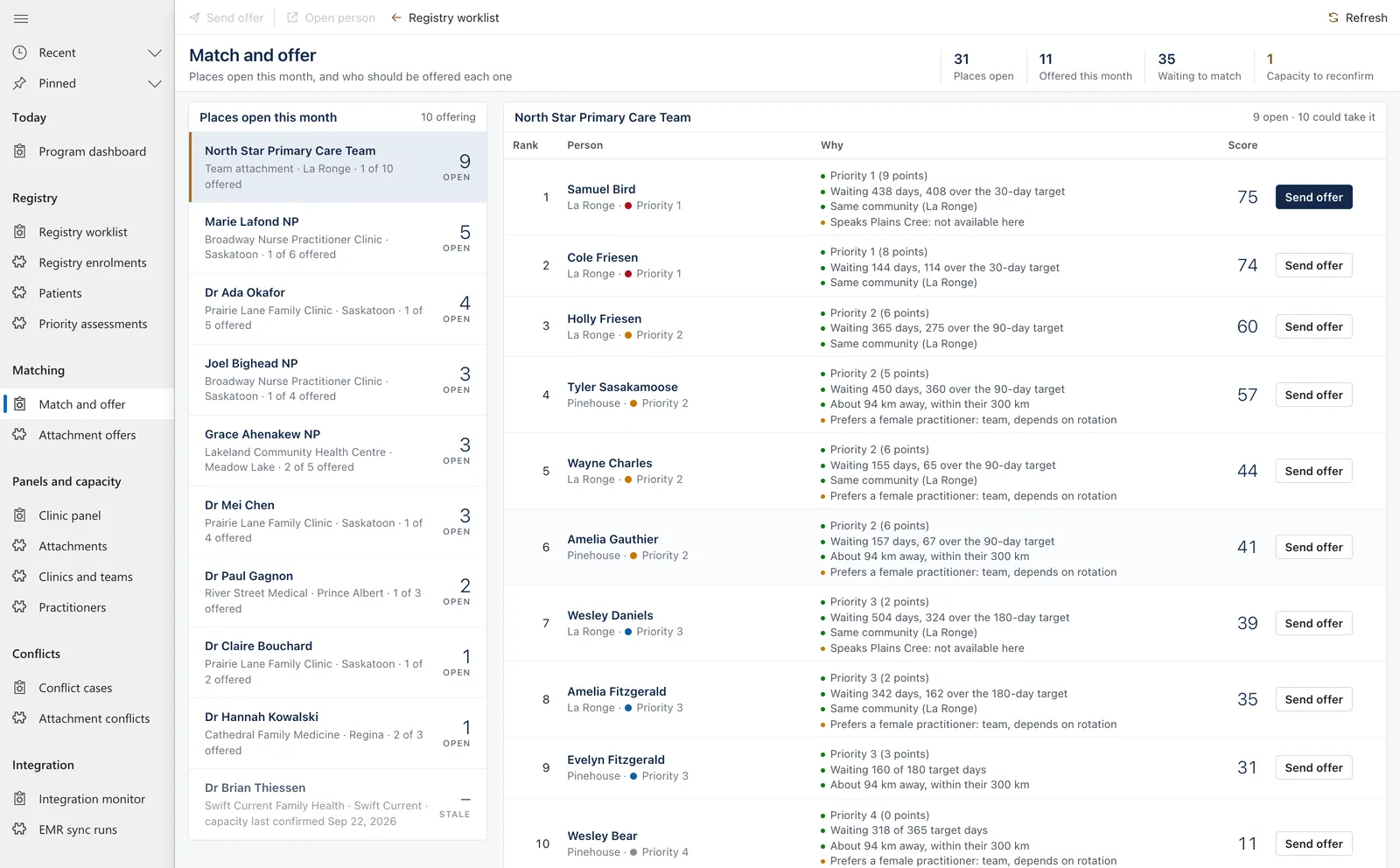
Task: Click the Priority assessments icon
Action: pos(19,324)
